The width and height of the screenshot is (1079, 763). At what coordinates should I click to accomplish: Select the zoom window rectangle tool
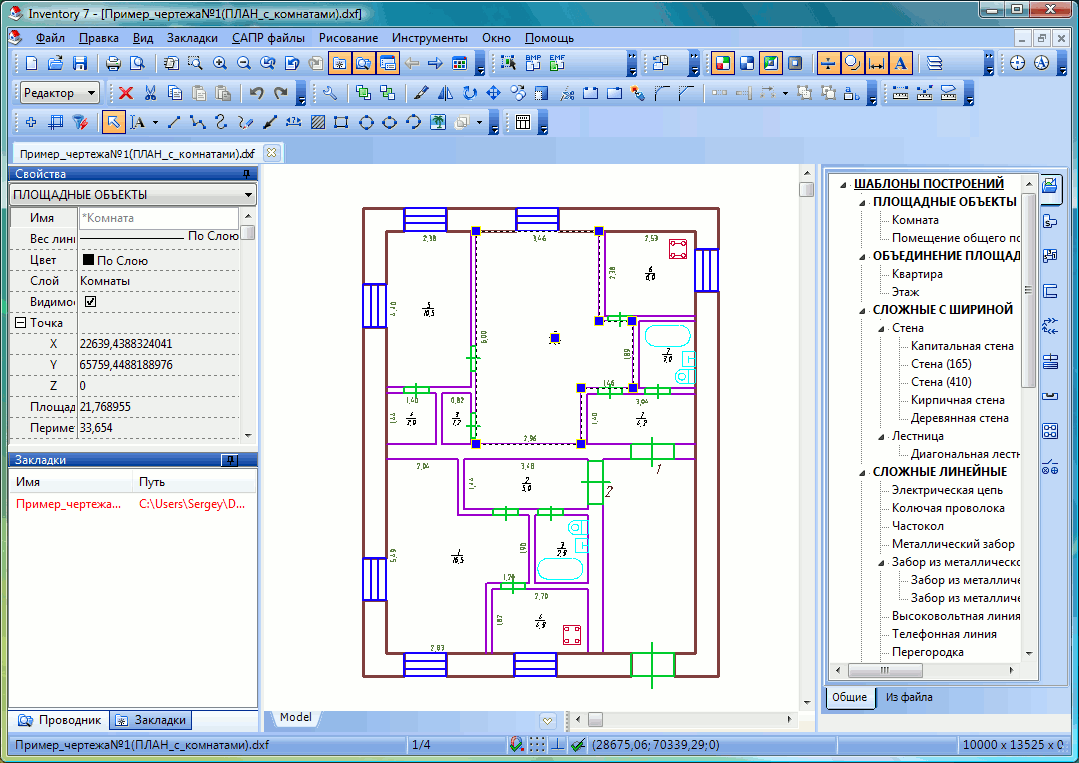coord(195,63)
